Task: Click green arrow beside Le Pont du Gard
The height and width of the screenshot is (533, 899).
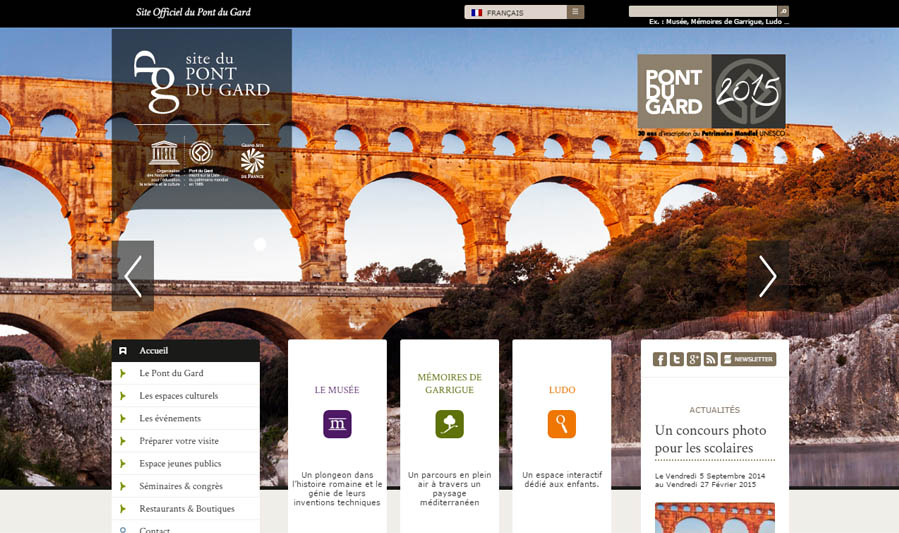Action: [x=123, y=373]
